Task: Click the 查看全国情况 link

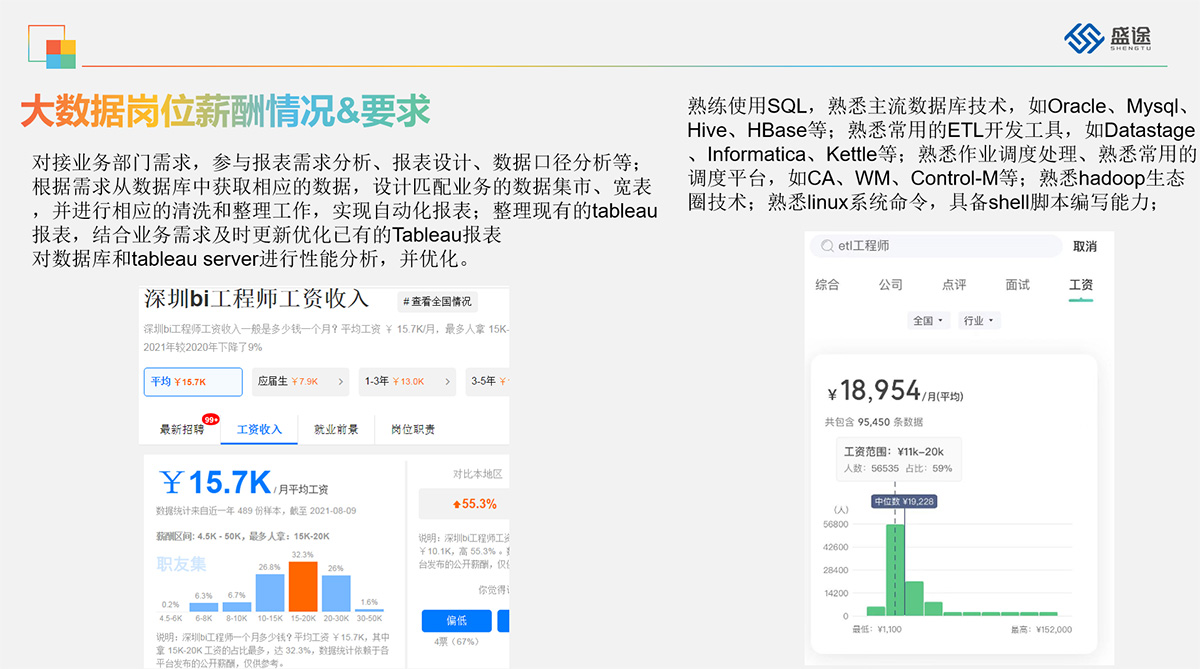Action: pos(437,301)
